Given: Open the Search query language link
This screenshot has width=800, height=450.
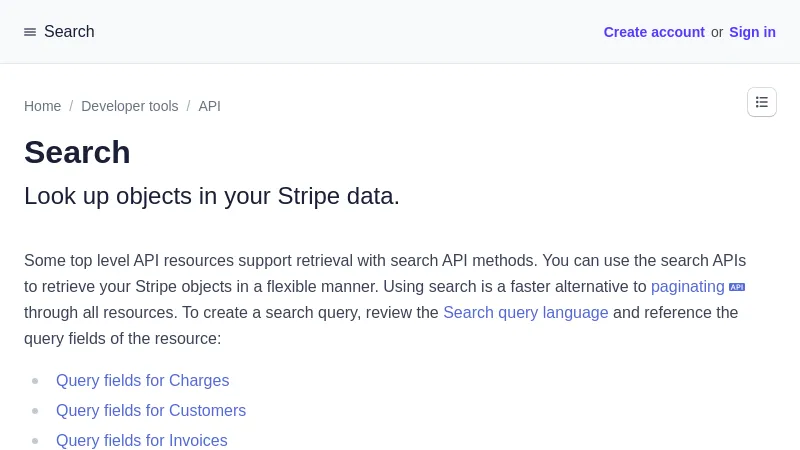Looking at the screenshot, I should pyautogui.click(x=525, y=313).
